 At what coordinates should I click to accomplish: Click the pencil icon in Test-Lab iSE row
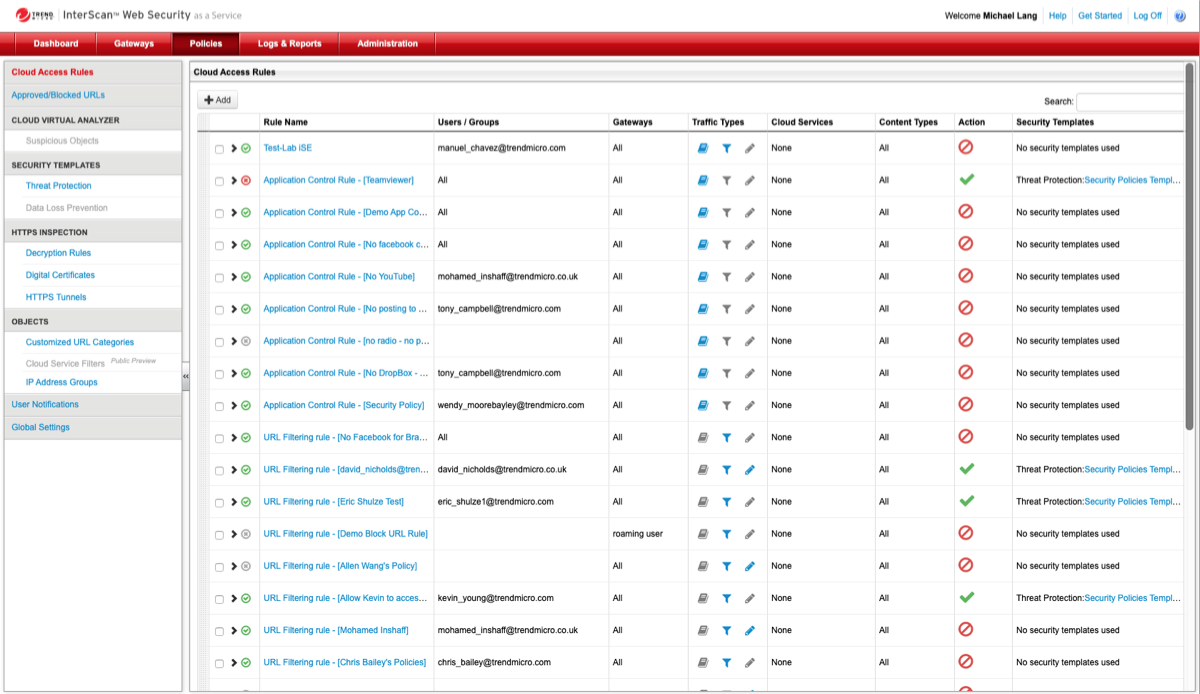[x=750, y=148]
